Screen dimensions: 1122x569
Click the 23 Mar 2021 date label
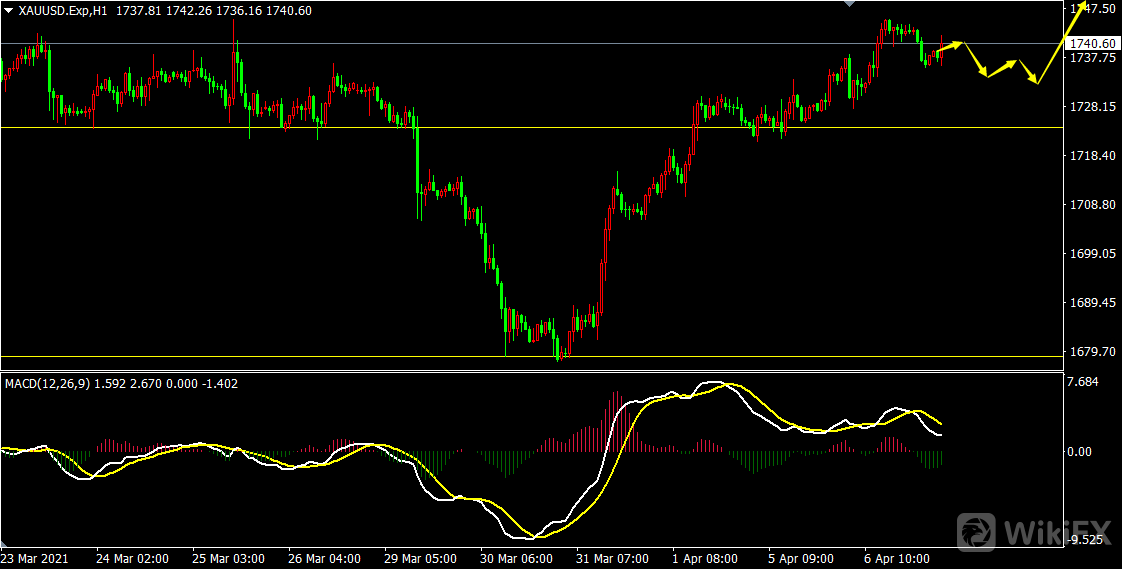pyautogui.click(x=36, y=557)
